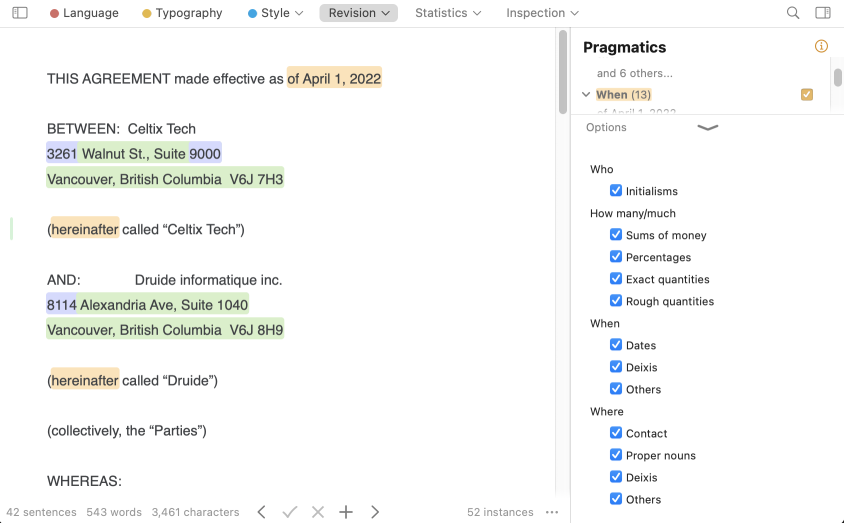The image size is (844, 523).
Task: Click the plus icon in bottom bar
Action: pos(346,512)
